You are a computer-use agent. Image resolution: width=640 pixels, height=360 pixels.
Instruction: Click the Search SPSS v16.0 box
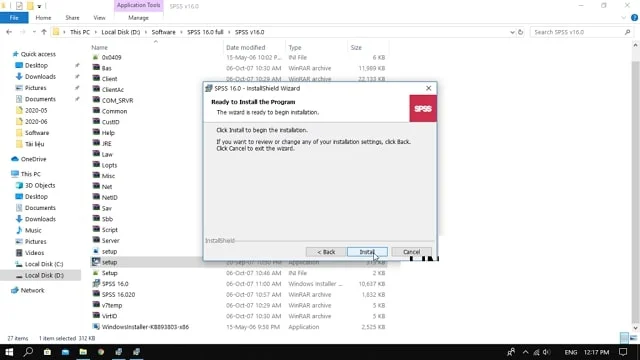(x=581, y=32)
